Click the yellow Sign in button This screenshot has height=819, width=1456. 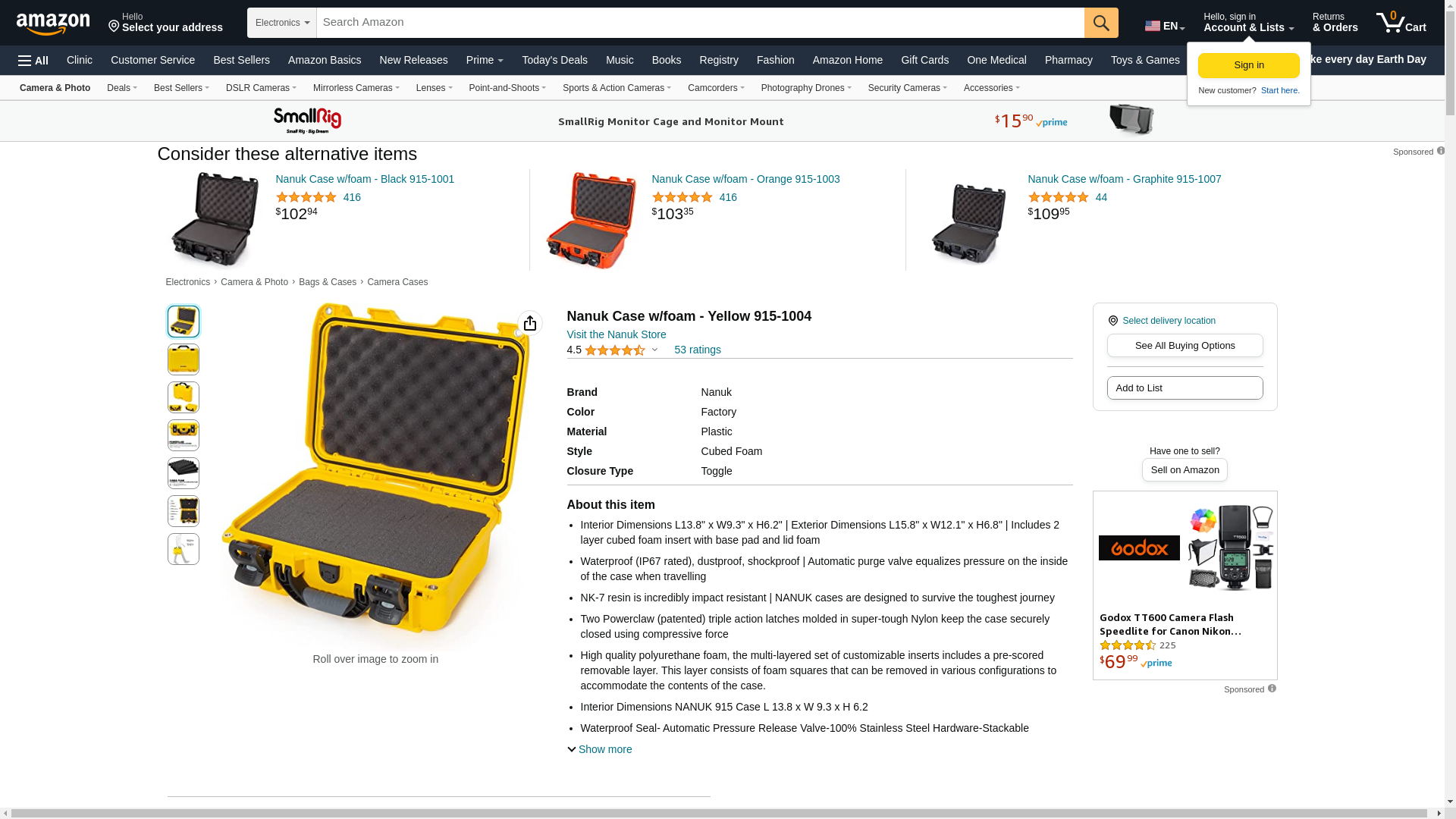point(1248,65)
